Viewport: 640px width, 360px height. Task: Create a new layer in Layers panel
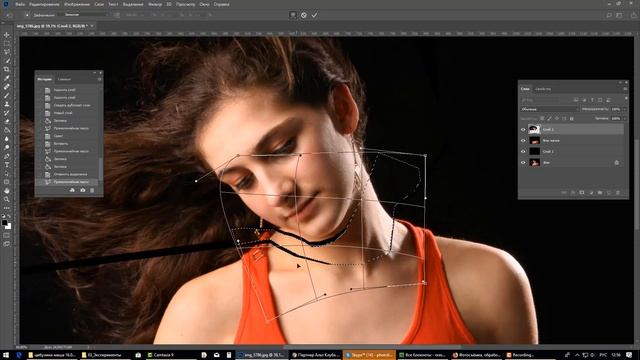click(609, 193)
